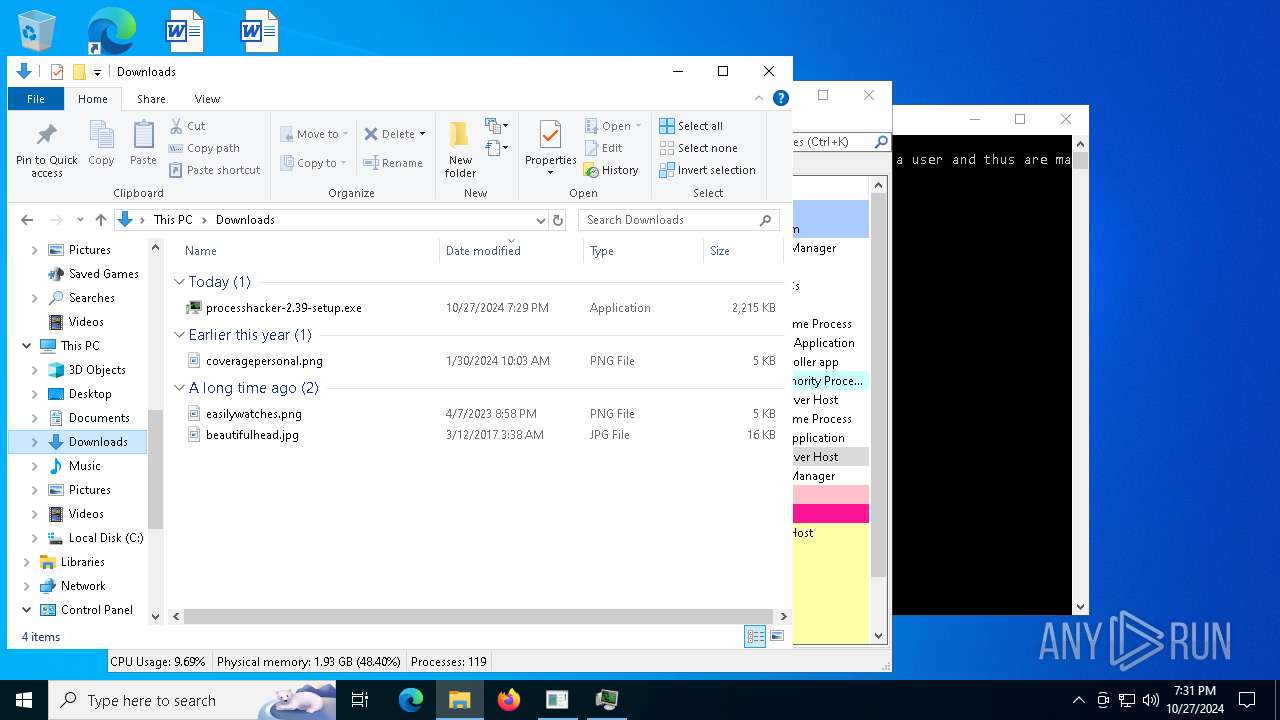Switch to the Home ribbon tab
The width and height of the screenshot is (1280, 720).
click(x=93, y=99)
